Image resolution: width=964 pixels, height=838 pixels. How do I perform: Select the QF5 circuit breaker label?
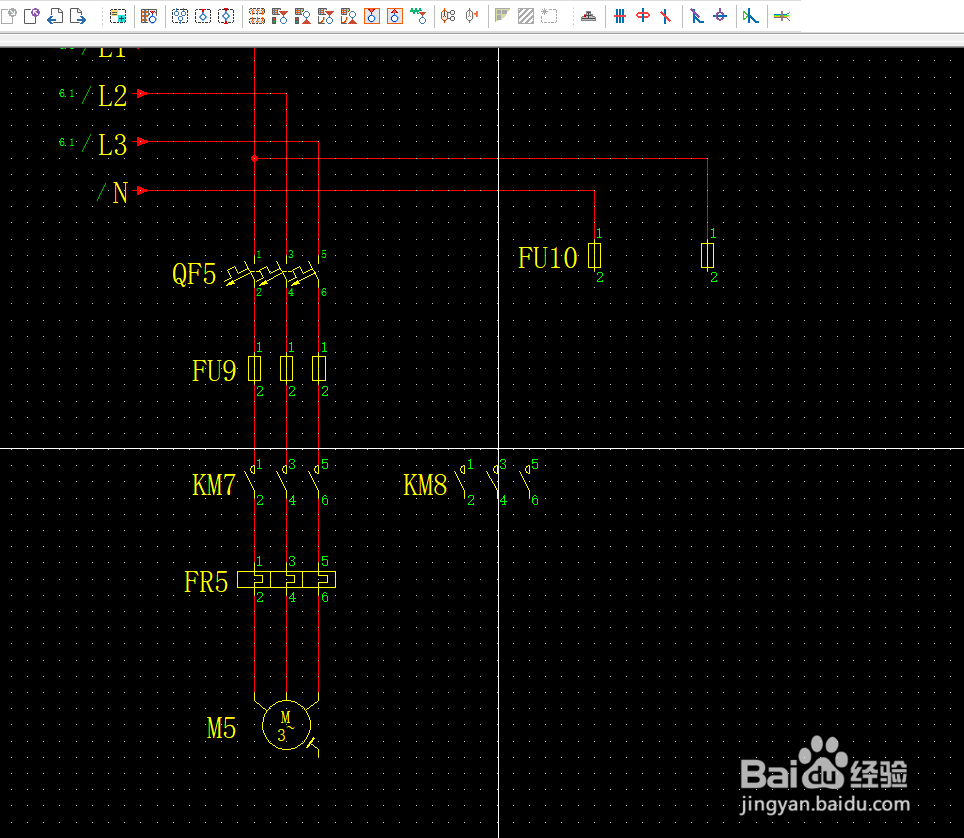[x=194, y=274]
